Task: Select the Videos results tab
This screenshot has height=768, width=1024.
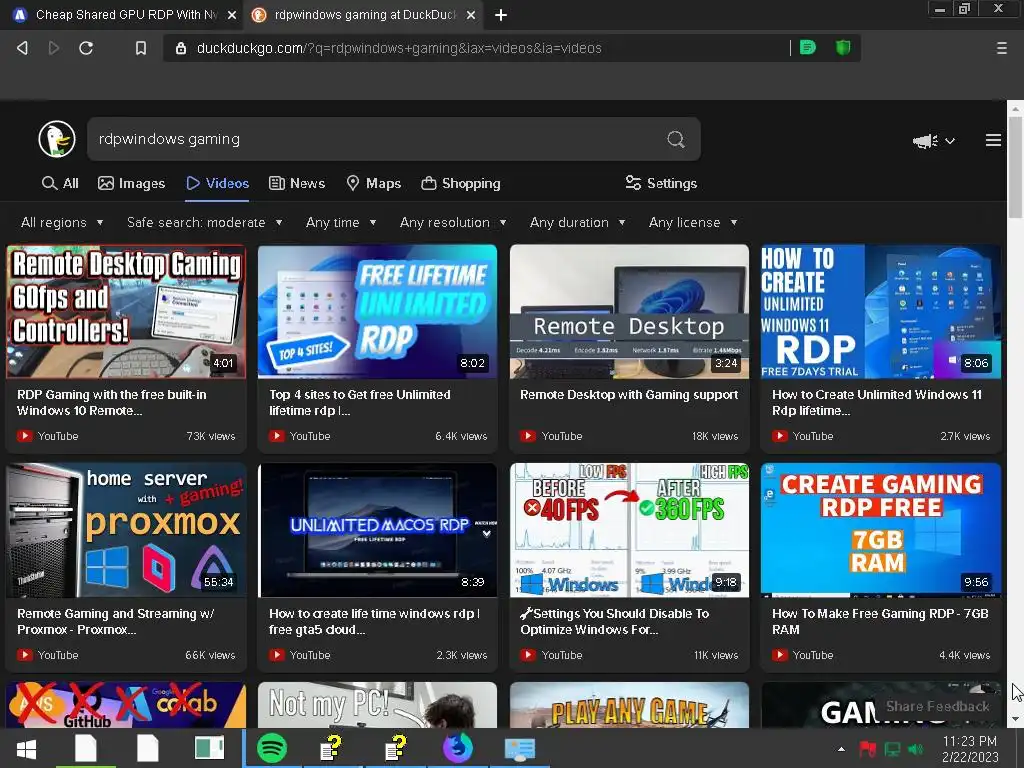Action: [217, 184]
